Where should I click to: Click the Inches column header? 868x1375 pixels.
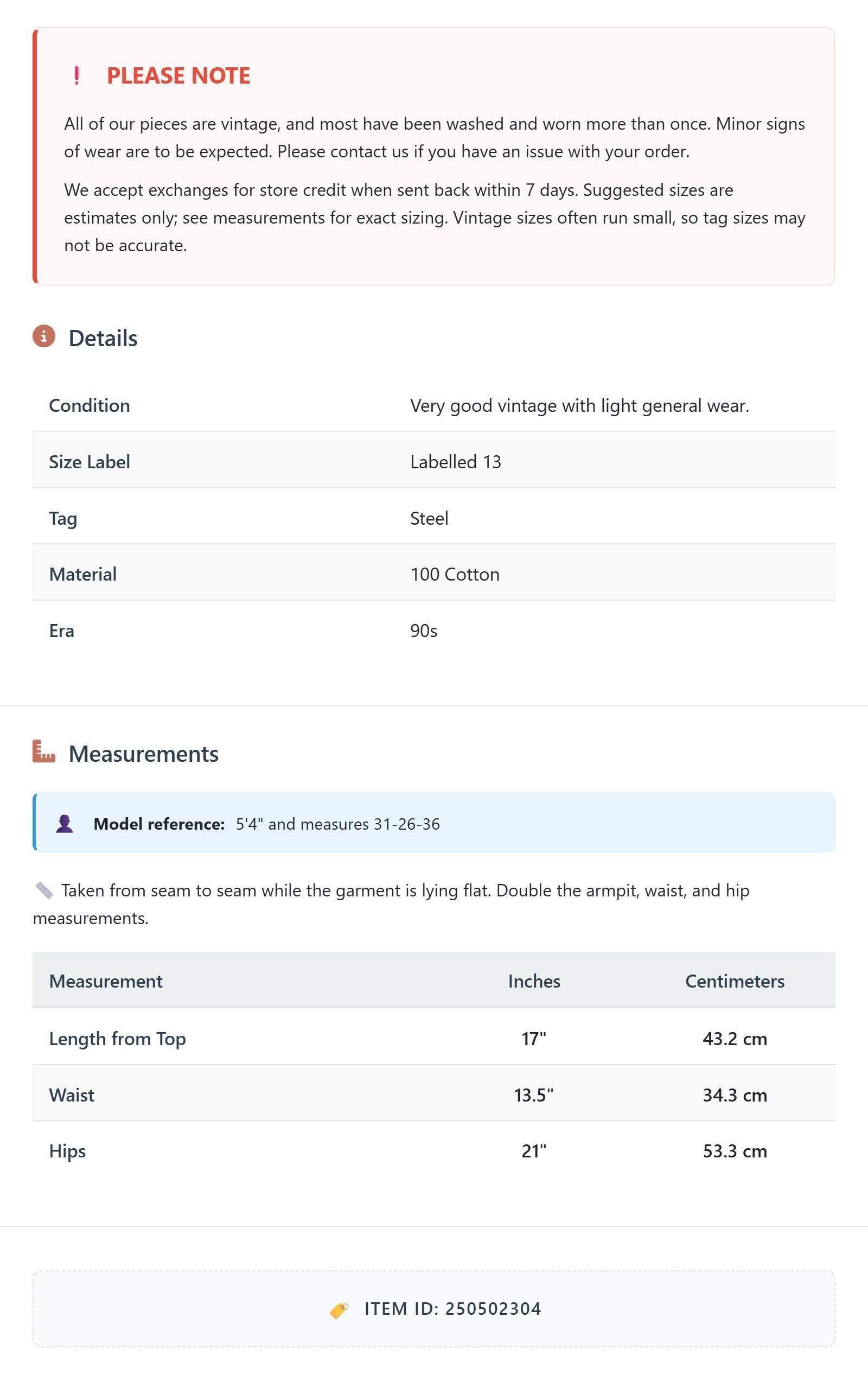coord(534,981)
